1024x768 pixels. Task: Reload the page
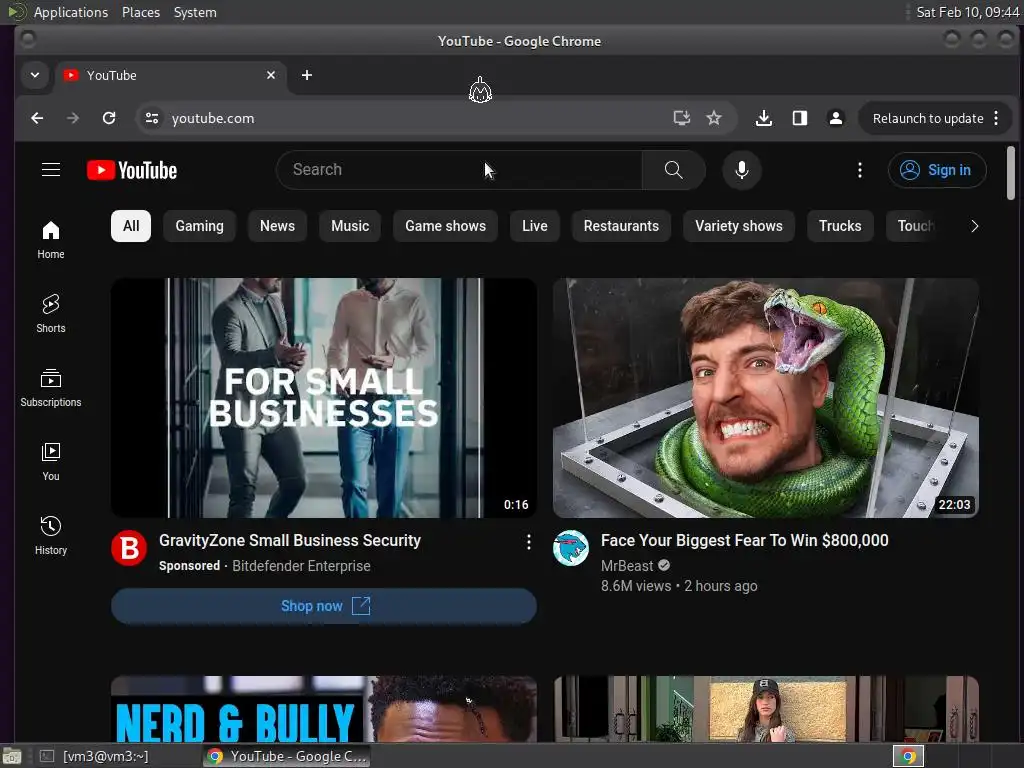(x=109, y=118)
